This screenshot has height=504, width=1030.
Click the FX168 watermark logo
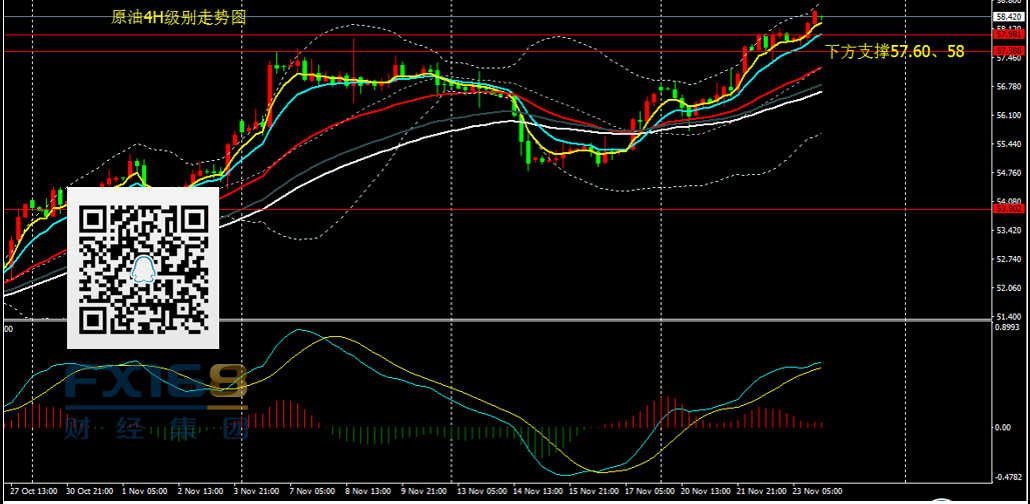pos(156,386)
